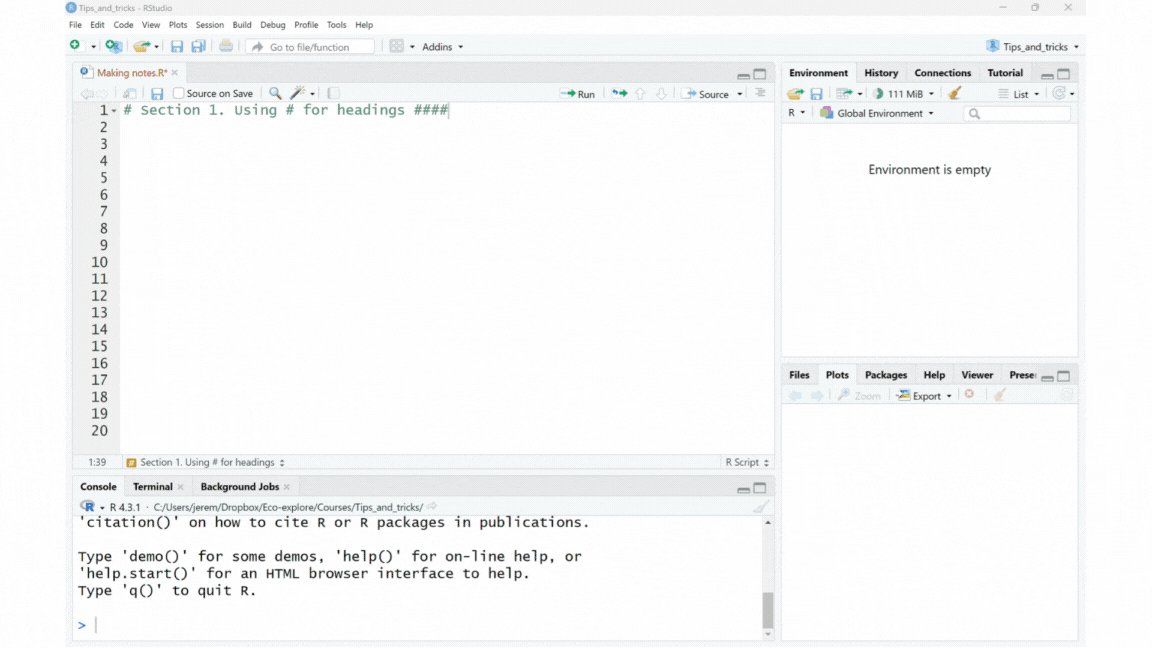Click the workspace panes grid icon
The width and height of the screenshot is (1152, 648).
397,46
